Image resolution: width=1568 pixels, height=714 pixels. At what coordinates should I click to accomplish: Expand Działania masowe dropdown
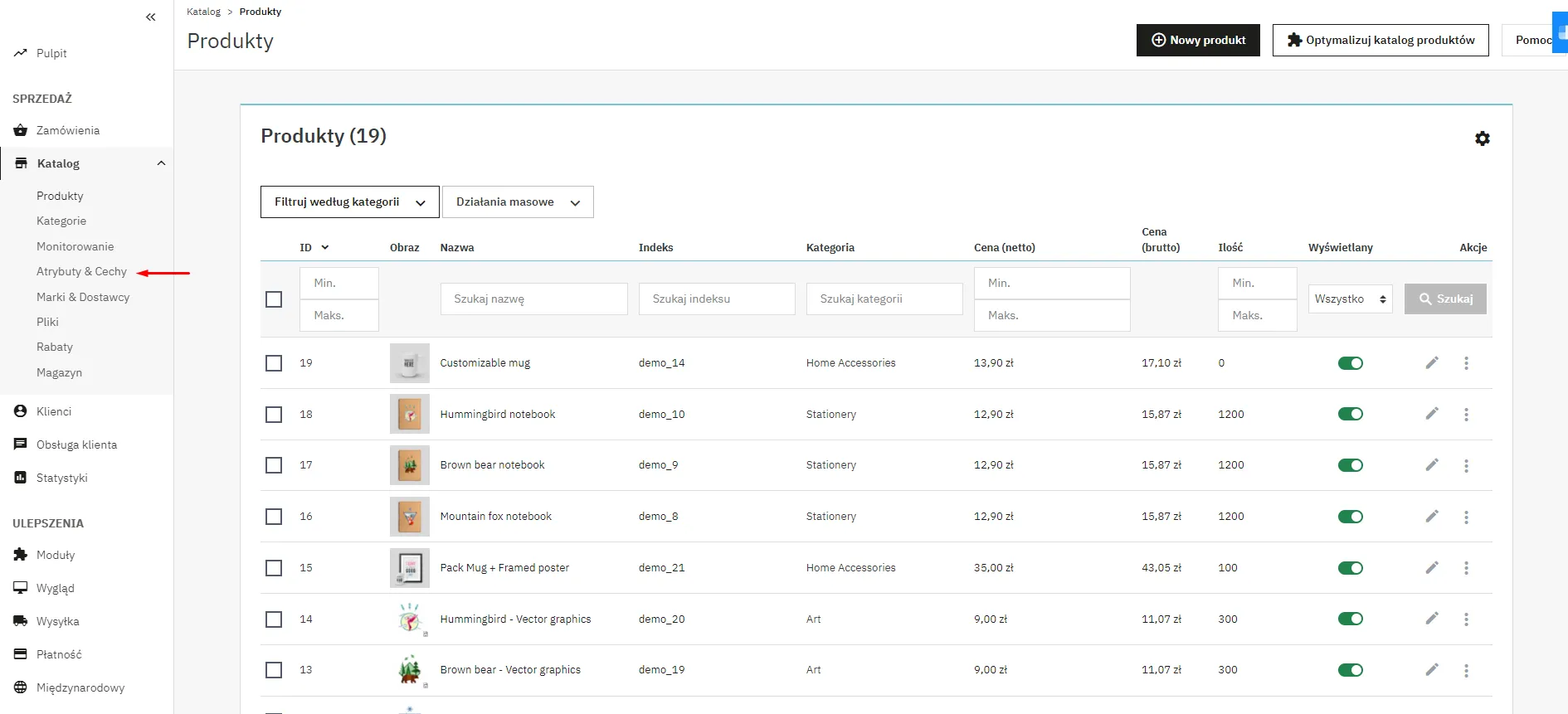[518, 202]
